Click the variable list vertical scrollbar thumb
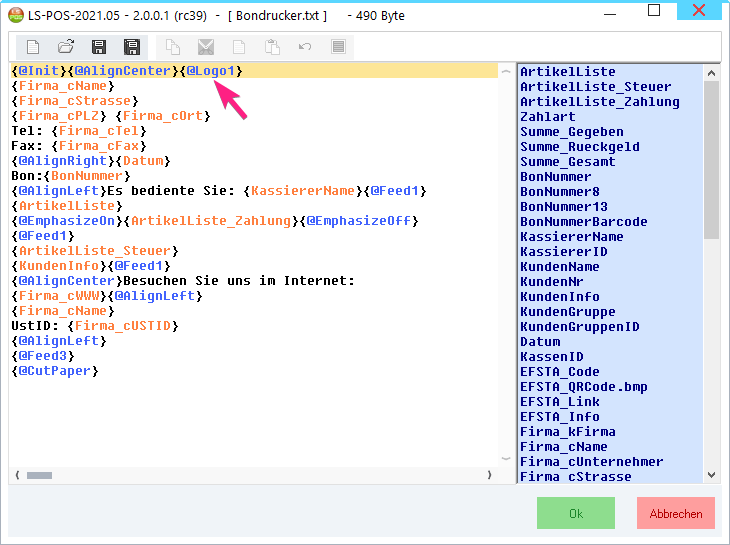 [x=711, y=160]
